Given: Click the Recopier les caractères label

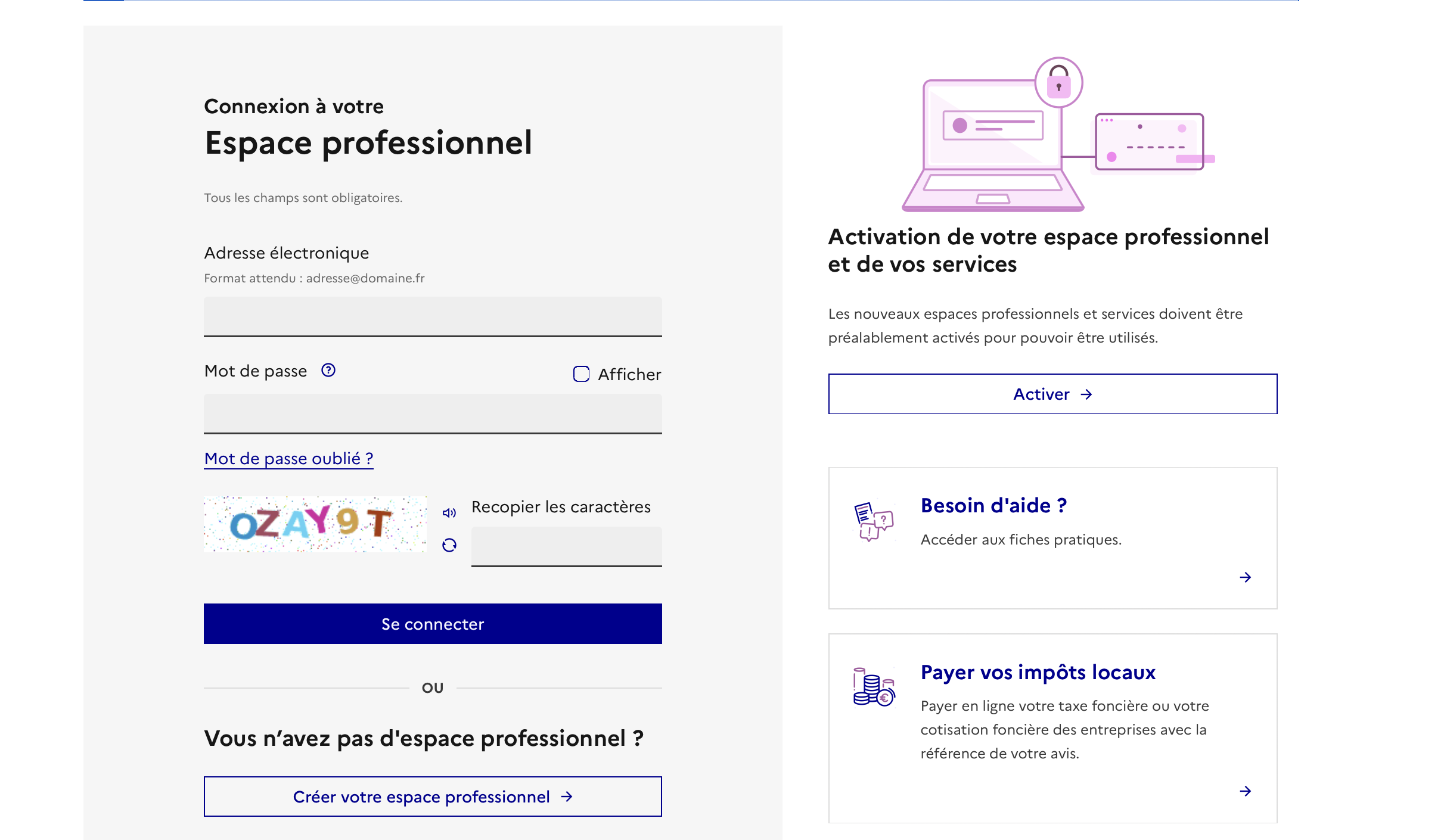Looking at the screenshot, I should (x=561, y=507).
